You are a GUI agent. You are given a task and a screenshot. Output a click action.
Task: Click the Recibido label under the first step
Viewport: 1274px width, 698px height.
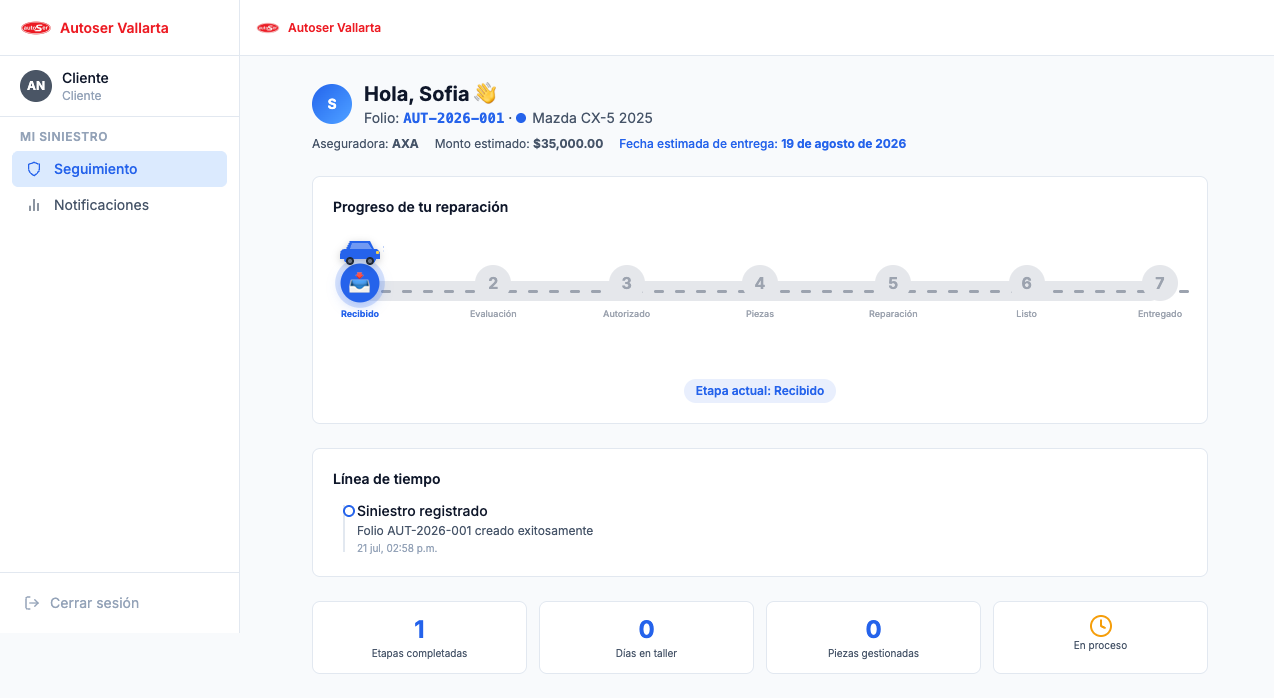click(360, 314)
